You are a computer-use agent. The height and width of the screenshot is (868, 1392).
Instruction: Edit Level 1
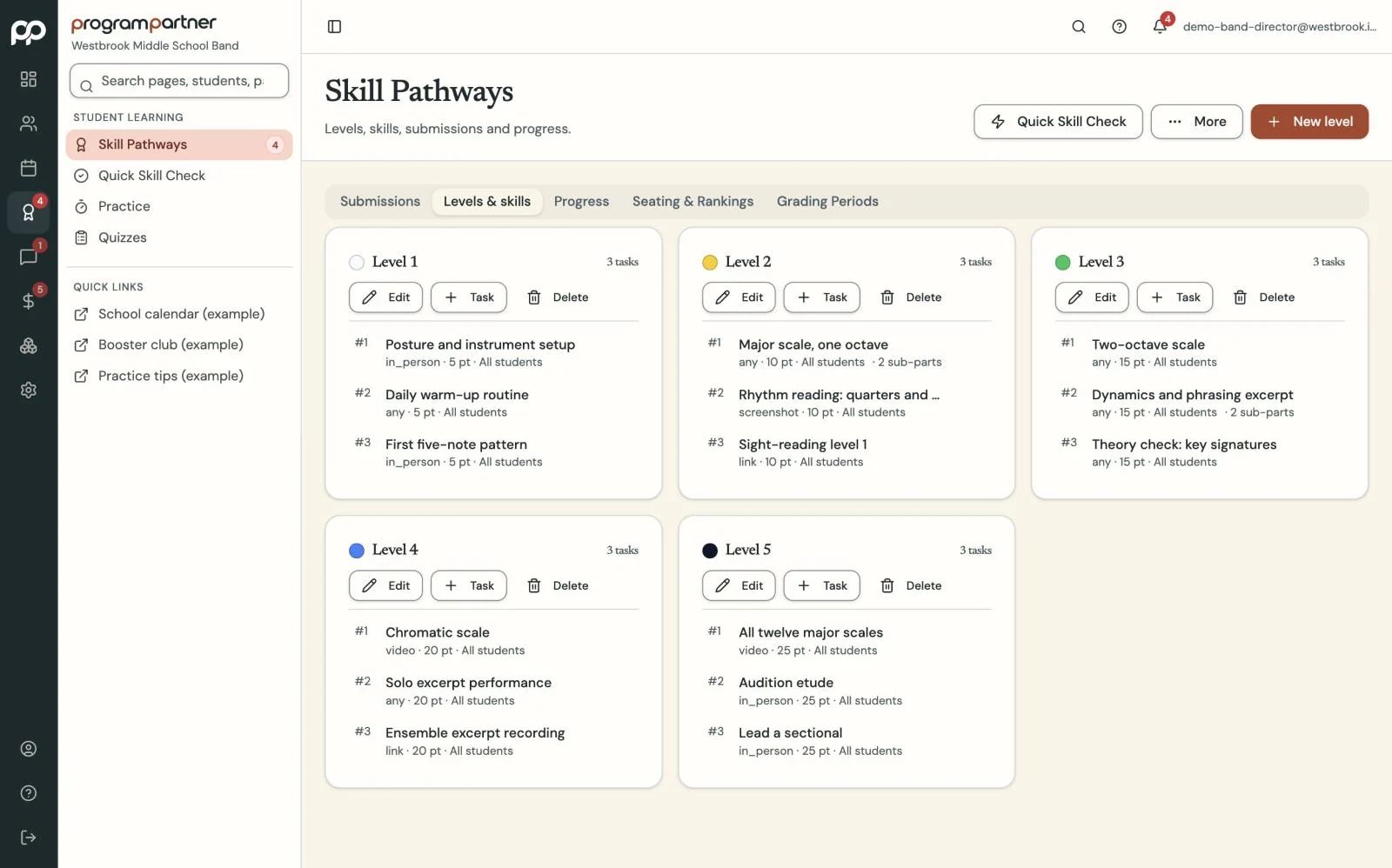(x=386, y=297)
